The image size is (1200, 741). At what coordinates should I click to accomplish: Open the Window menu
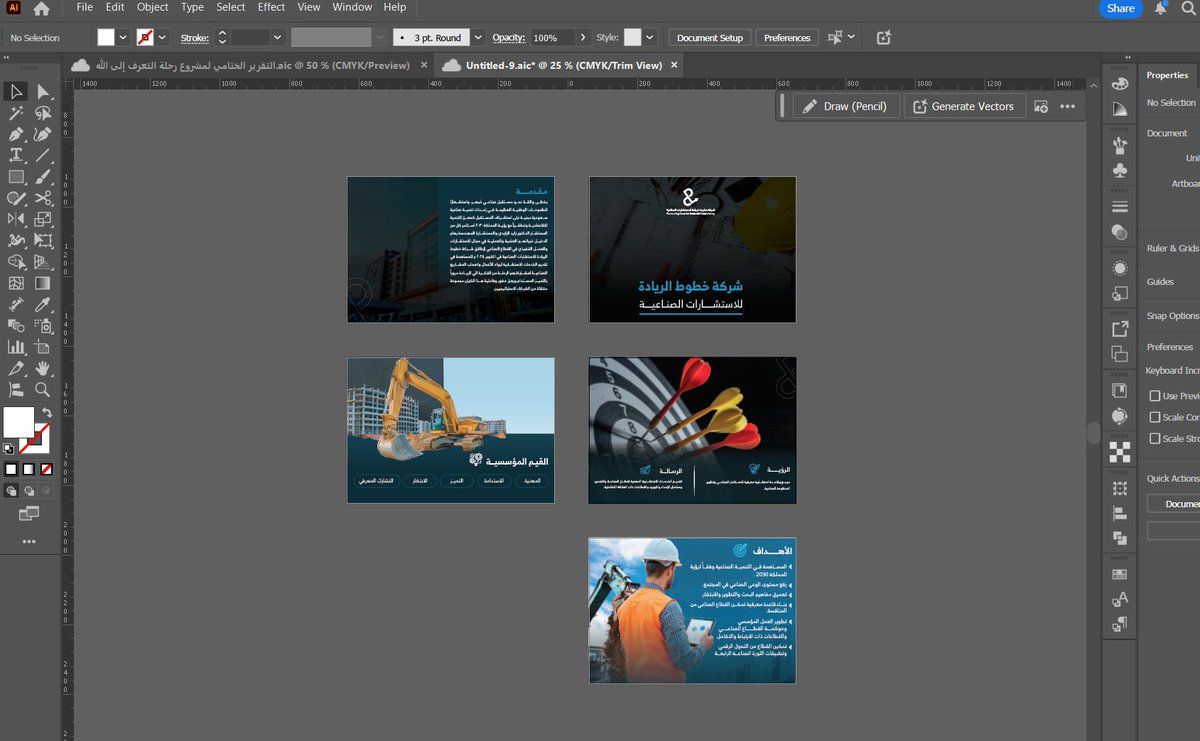pyautogui.click(x=352, y=7)
